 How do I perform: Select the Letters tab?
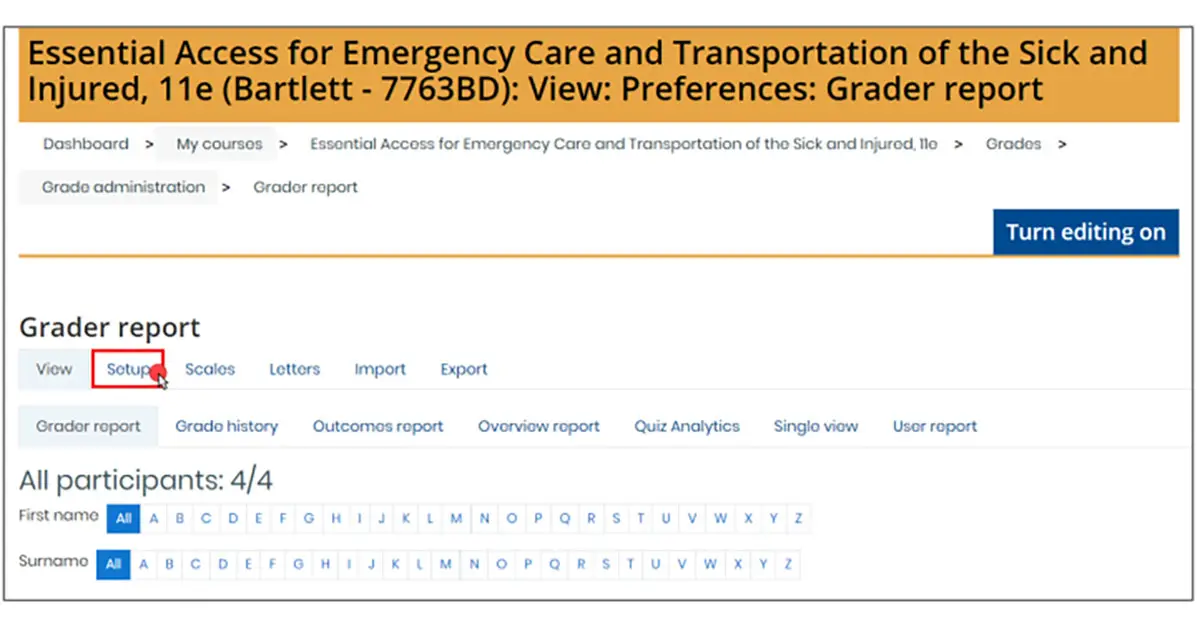[x=294, y=369]
